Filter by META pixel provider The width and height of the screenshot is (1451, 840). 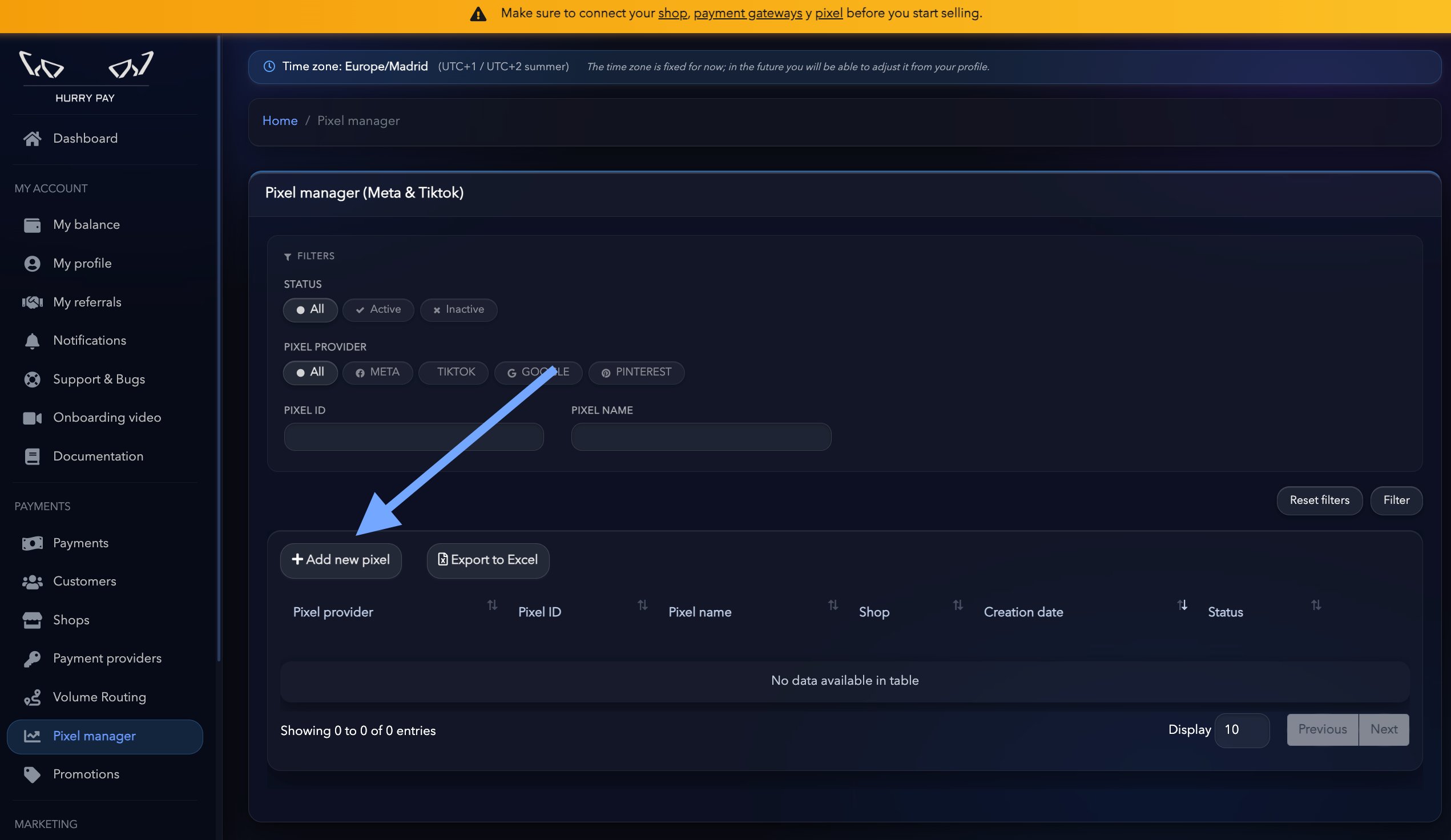point(378,373)
